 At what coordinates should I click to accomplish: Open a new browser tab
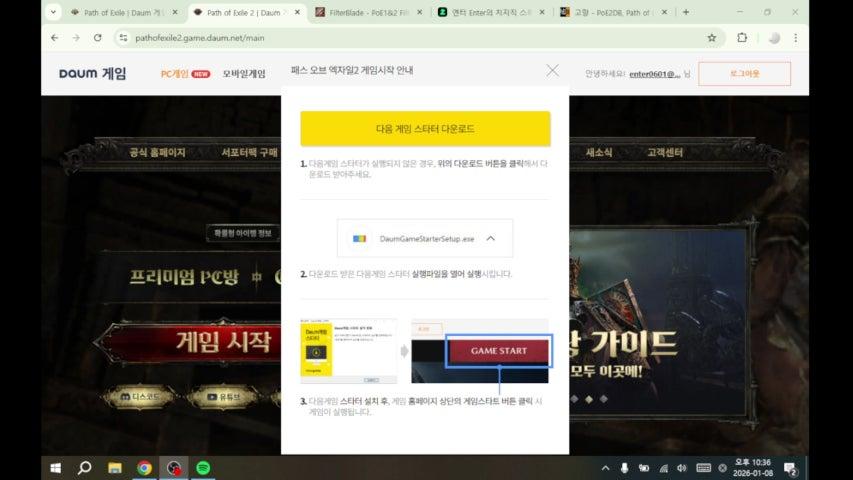click(686, 12)
